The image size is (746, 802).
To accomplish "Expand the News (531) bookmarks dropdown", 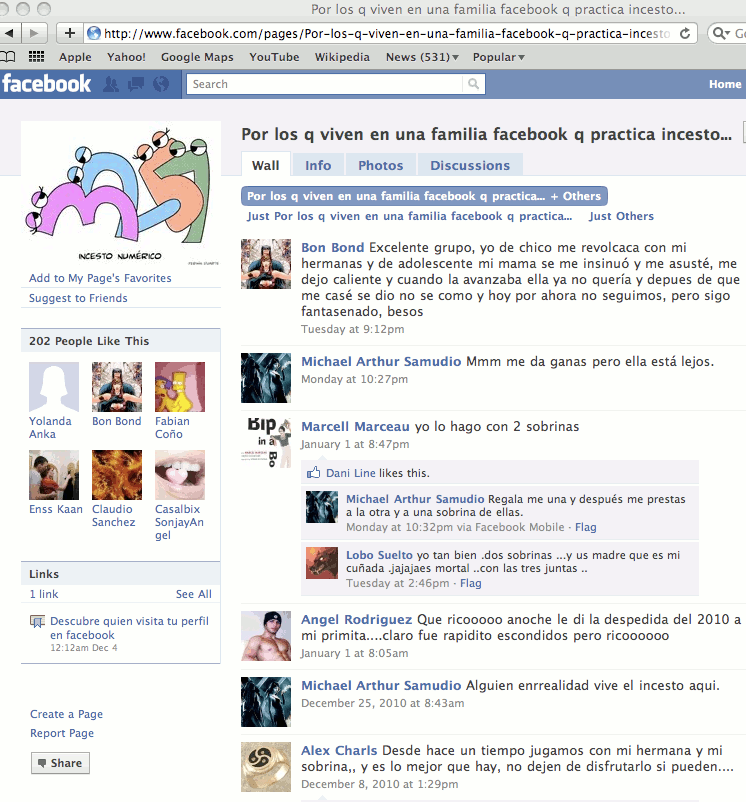I will tap(422, 57).
